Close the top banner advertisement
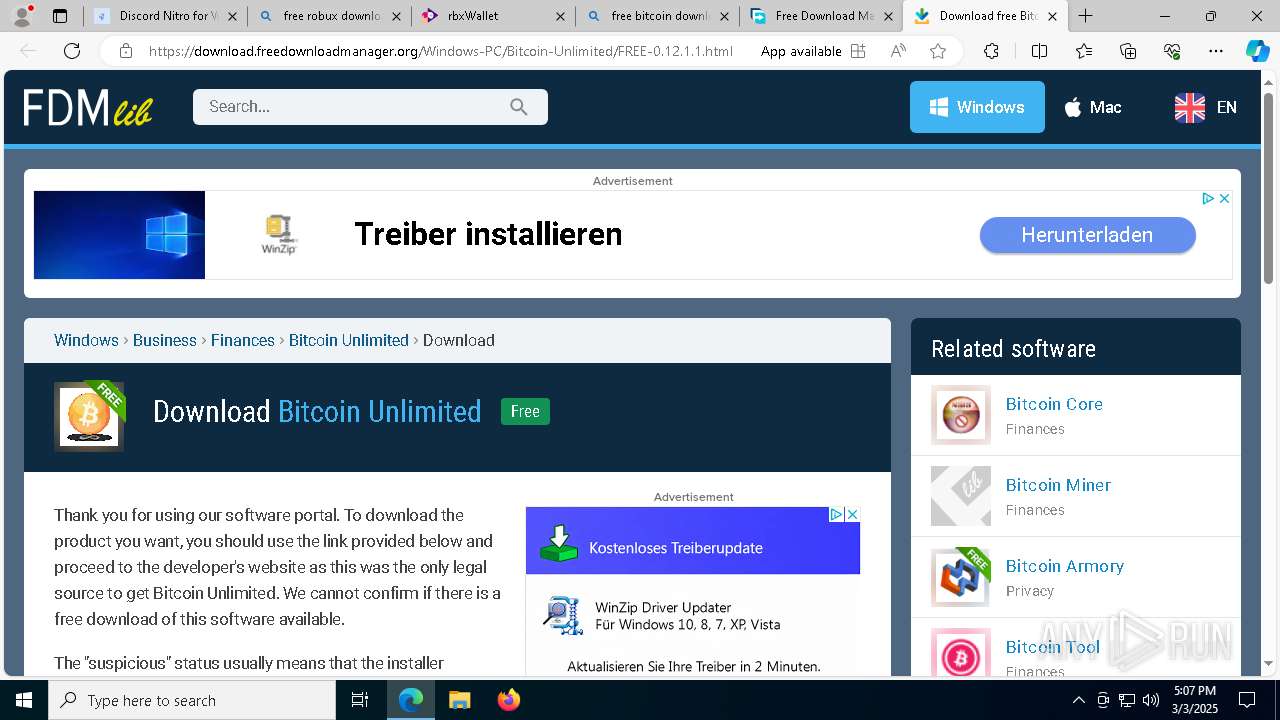This screenshot has height=720, width=1280. pos(1224,199)
